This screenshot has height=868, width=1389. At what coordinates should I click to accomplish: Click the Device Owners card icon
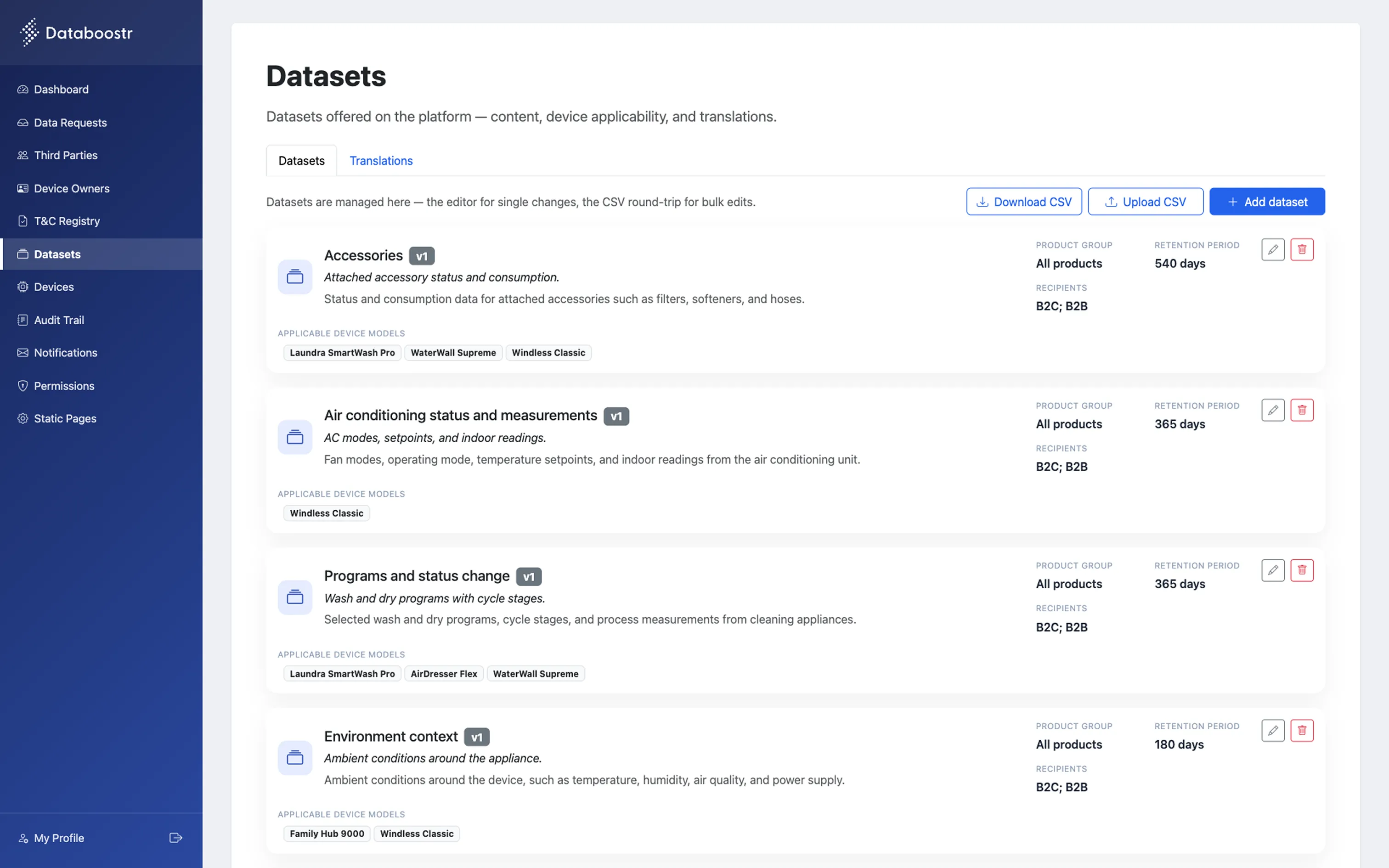23,188
